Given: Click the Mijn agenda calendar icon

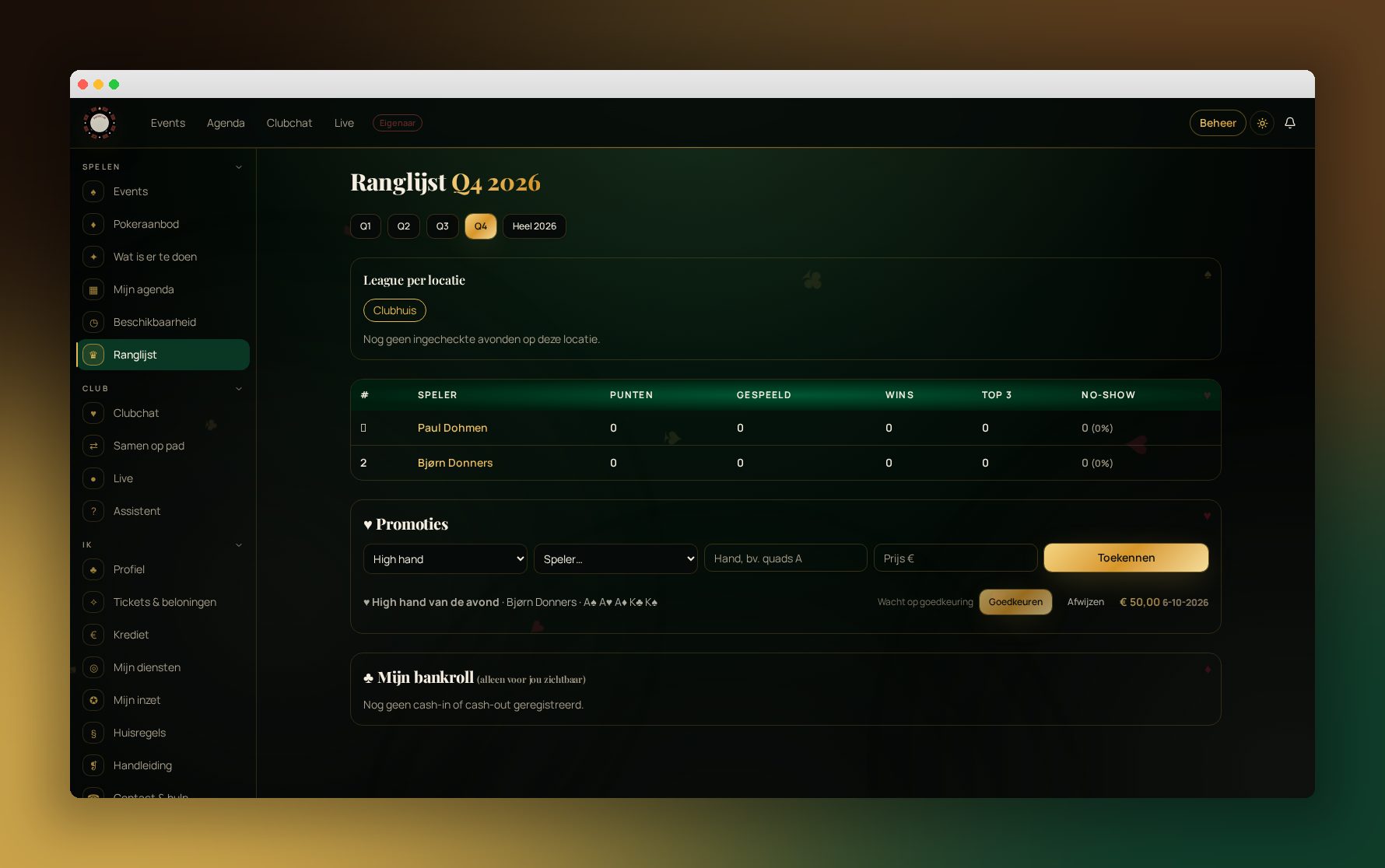Looking at the screenshot, I should coord(93,289).
